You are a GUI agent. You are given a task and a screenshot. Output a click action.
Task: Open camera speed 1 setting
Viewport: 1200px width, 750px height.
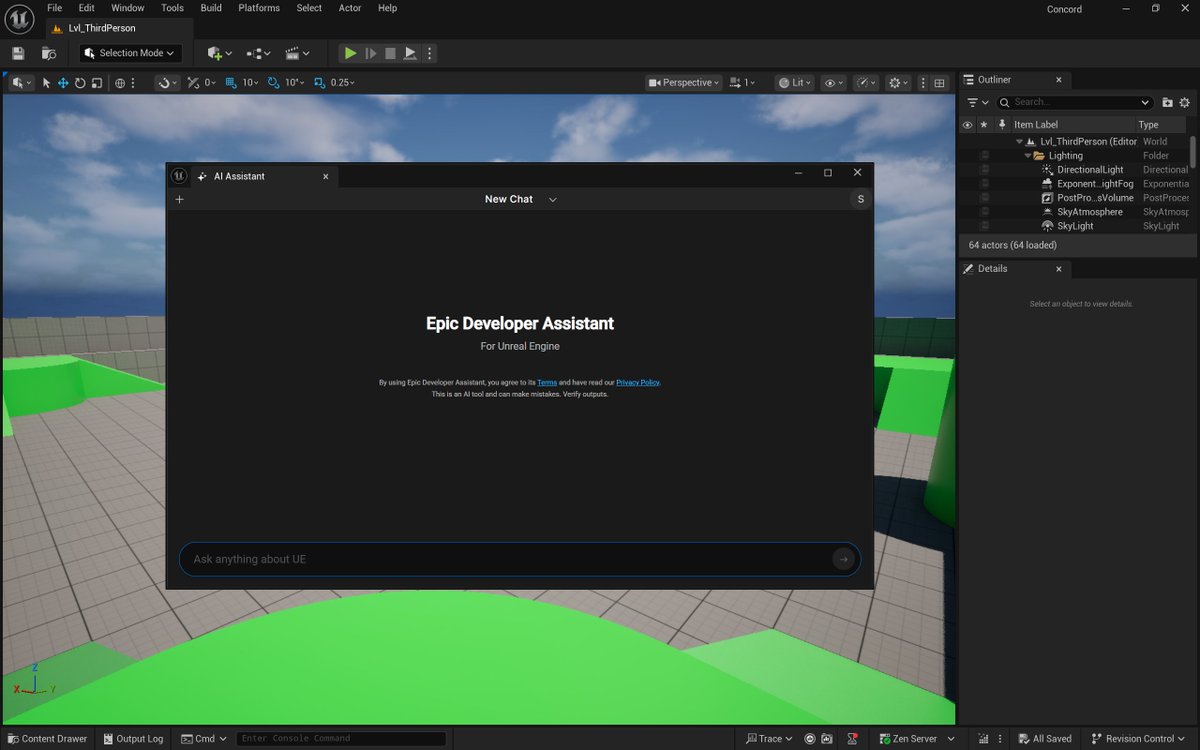(x=742, y=83)
